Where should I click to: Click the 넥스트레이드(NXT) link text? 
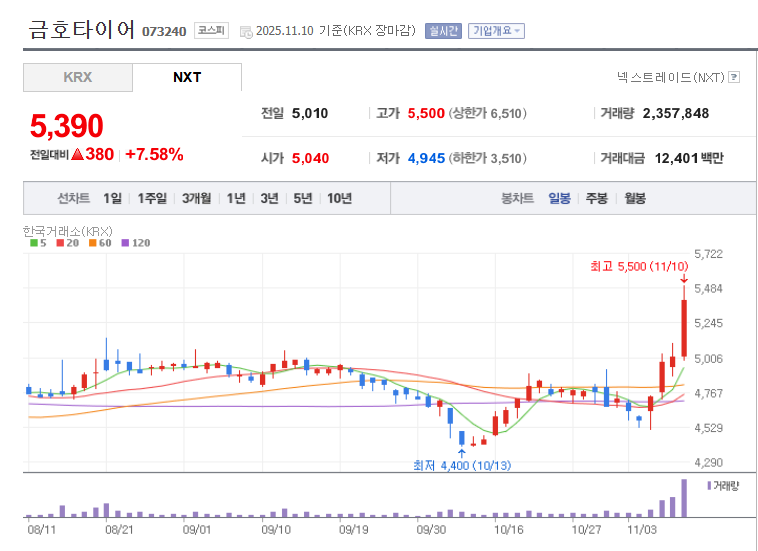(671, 77)
